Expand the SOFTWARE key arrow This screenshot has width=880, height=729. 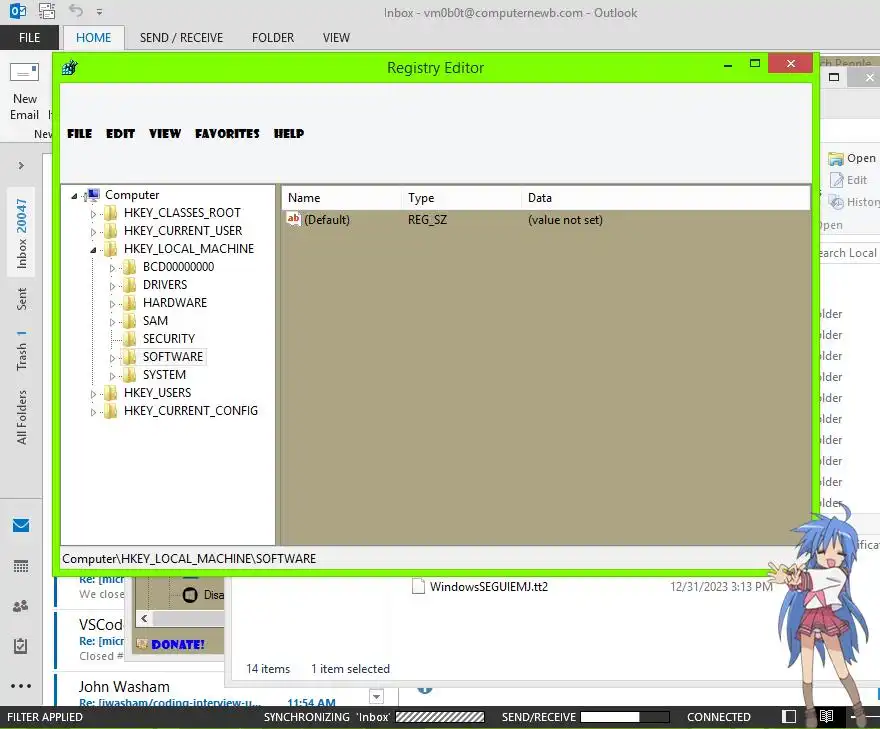coord(112,357)
